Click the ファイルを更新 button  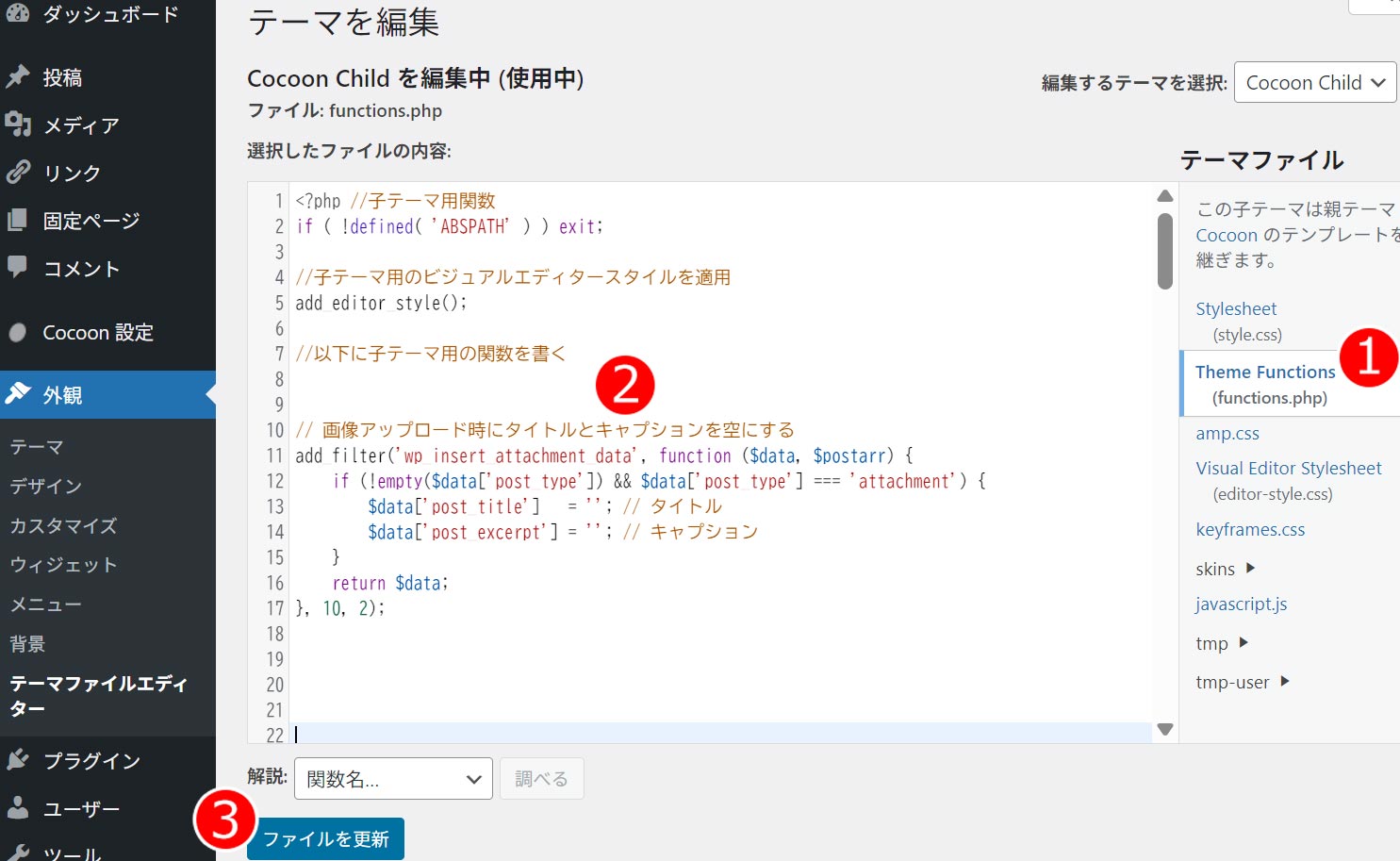point(324,837)
